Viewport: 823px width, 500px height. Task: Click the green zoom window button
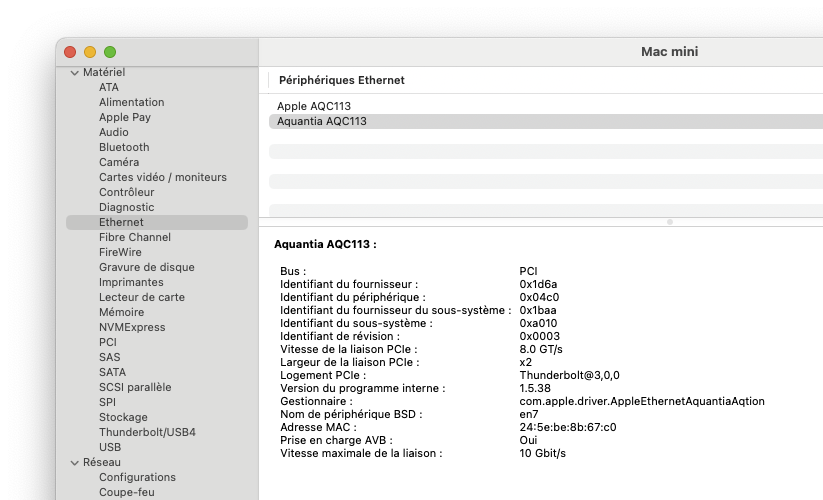[x=110, y=52]
